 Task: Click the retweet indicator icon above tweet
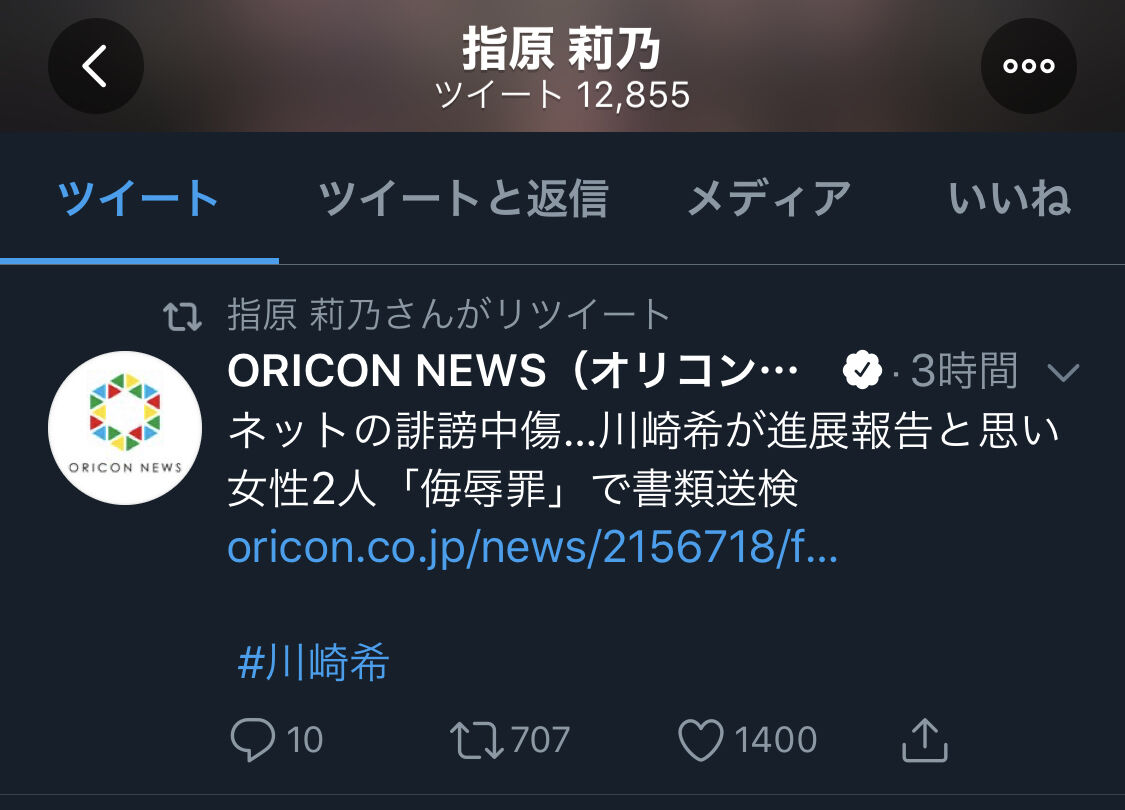tap(182, 316)
